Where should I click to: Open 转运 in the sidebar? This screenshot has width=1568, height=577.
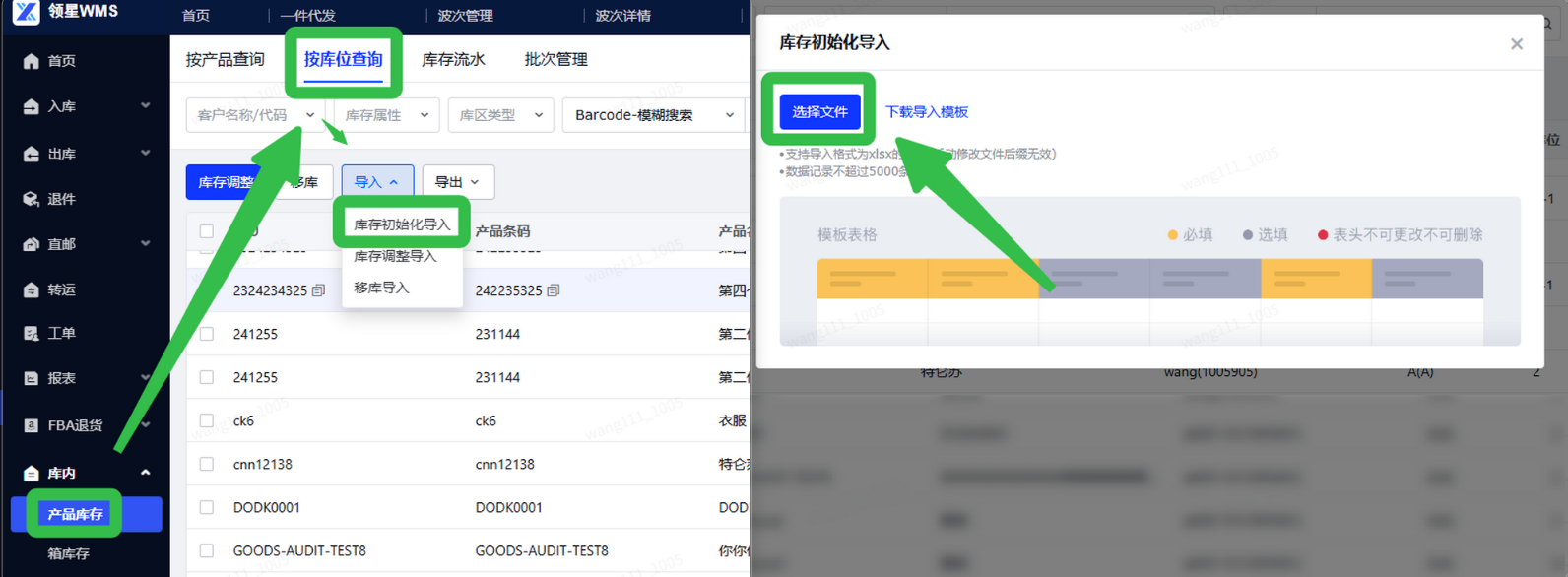(x=62, y=289)
